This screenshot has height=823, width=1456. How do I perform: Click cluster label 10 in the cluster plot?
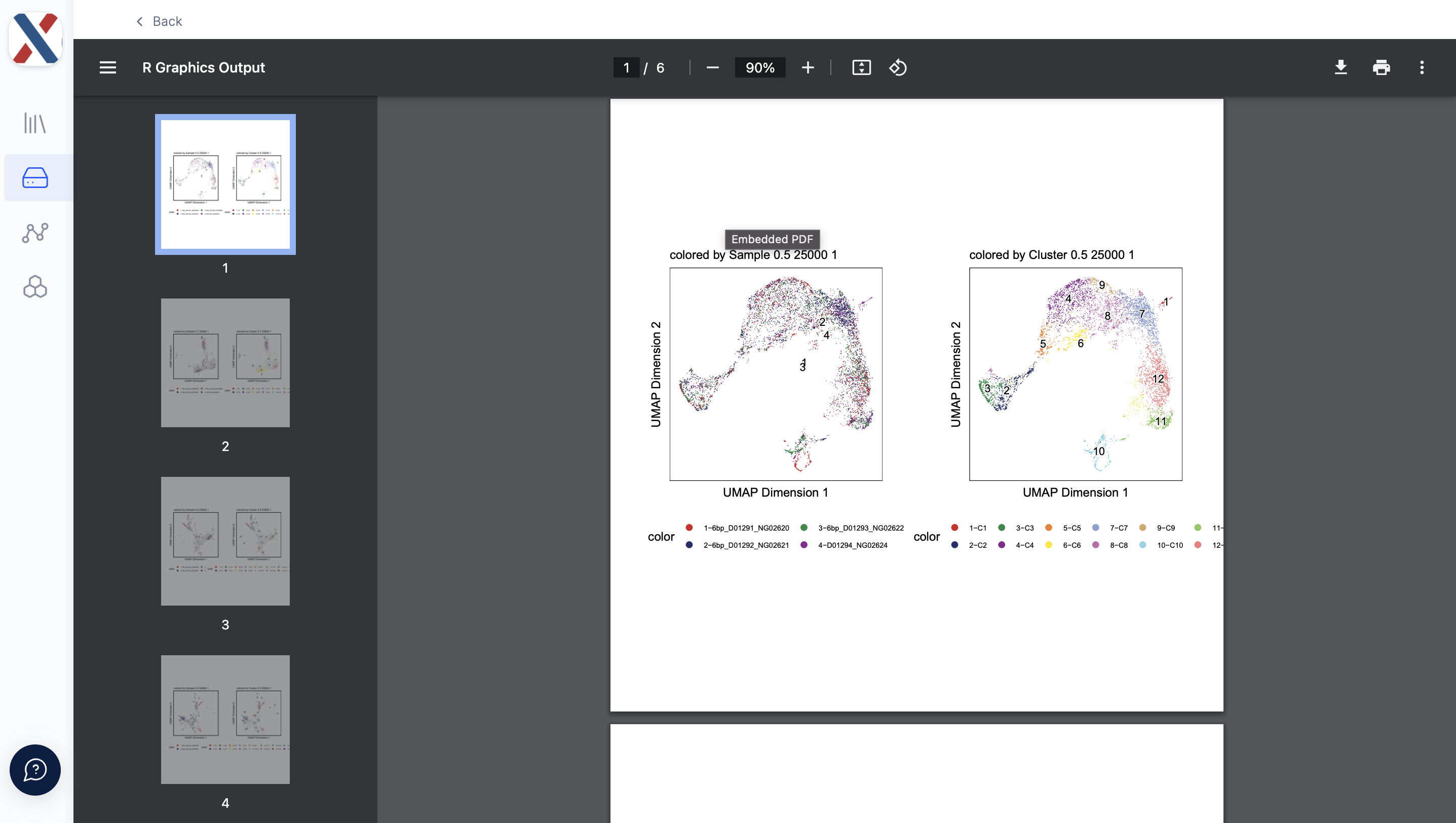point(1099,451)
